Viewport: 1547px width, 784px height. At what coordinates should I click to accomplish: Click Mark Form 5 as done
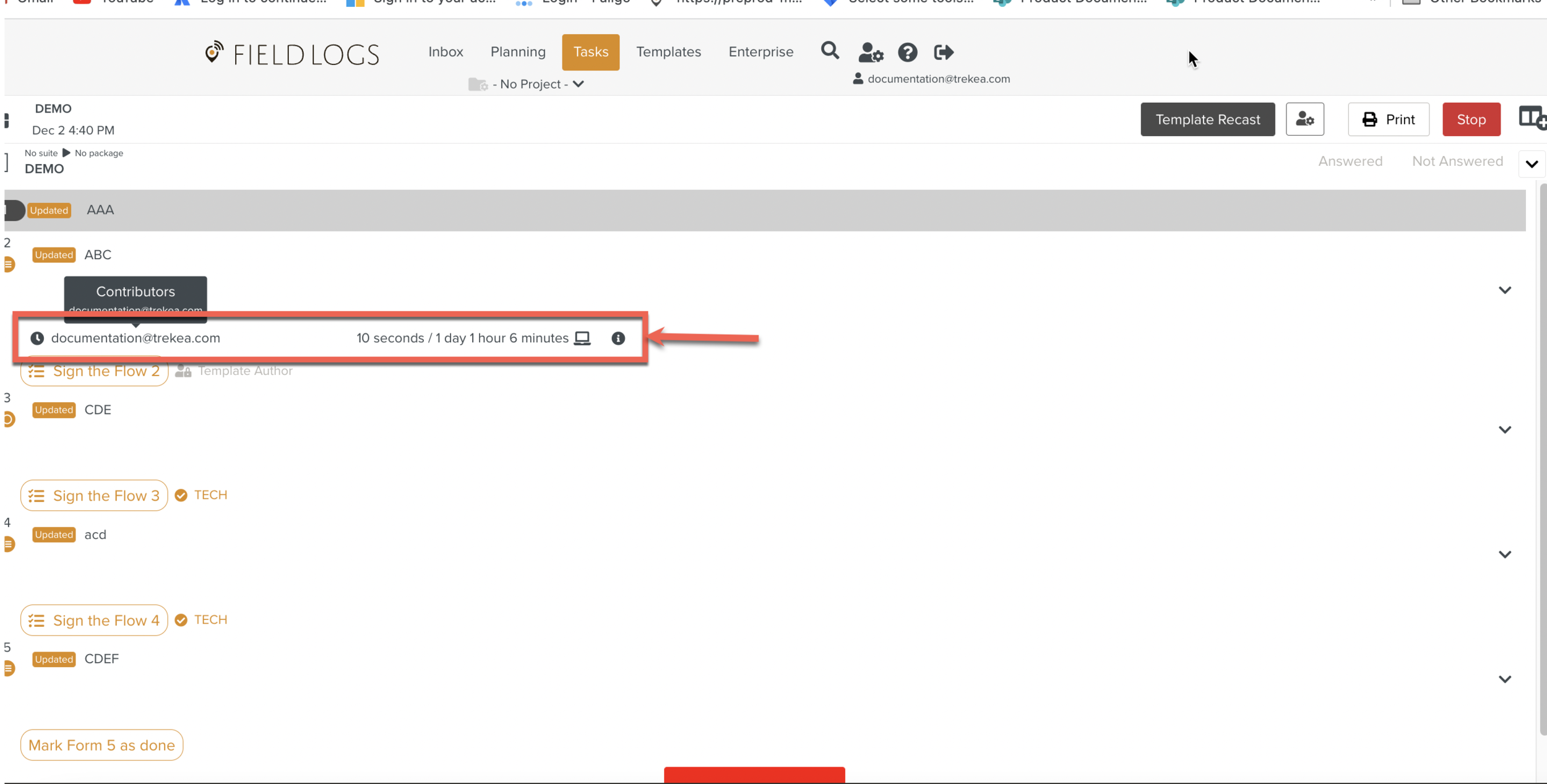coord(101,745)
